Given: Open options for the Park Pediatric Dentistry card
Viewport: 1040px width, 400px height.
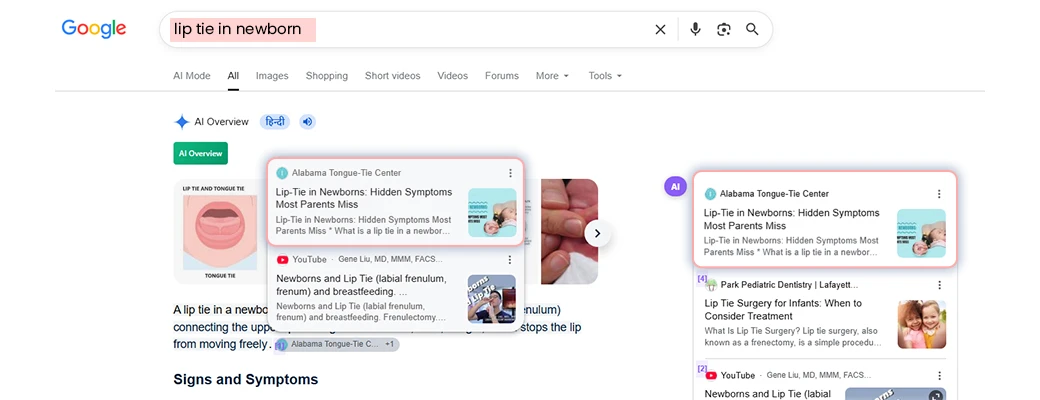Looking at the screenshot, I should tap(940, 285).
